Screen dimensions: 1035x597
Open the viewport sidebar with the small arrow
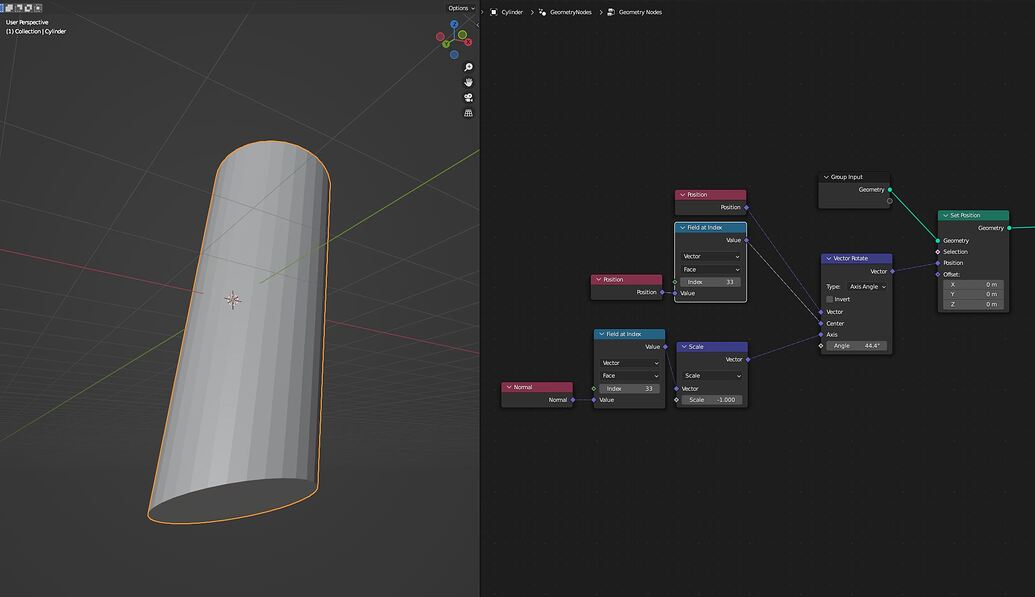(477, 24)
